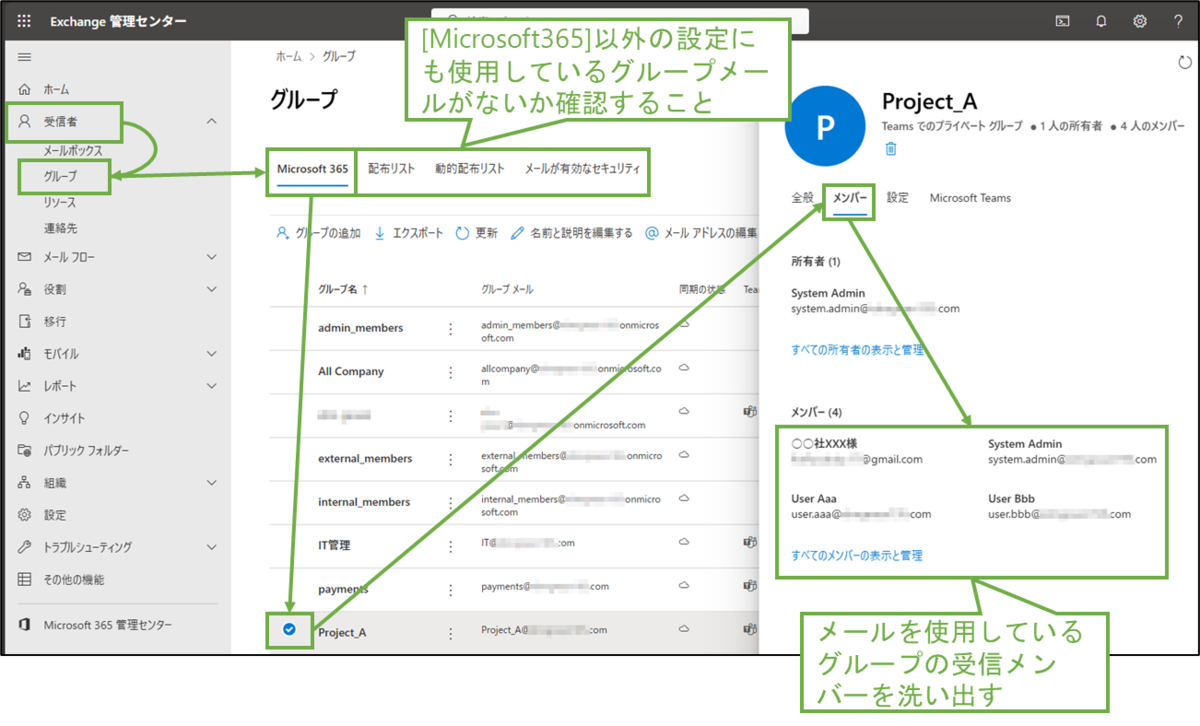Viewport: 1200px width, 726px height.
Task: Open 設定 tab in Project_A panel
Action: [x=898, y=198]
